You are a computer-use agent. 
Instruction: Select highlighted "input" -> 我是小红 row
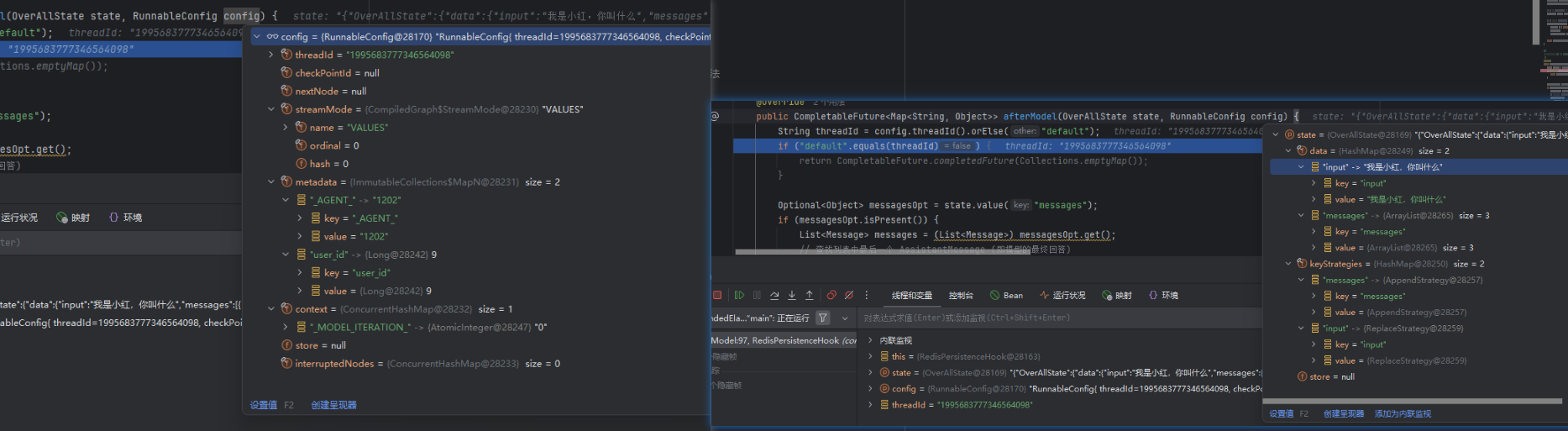point(1419,167)
